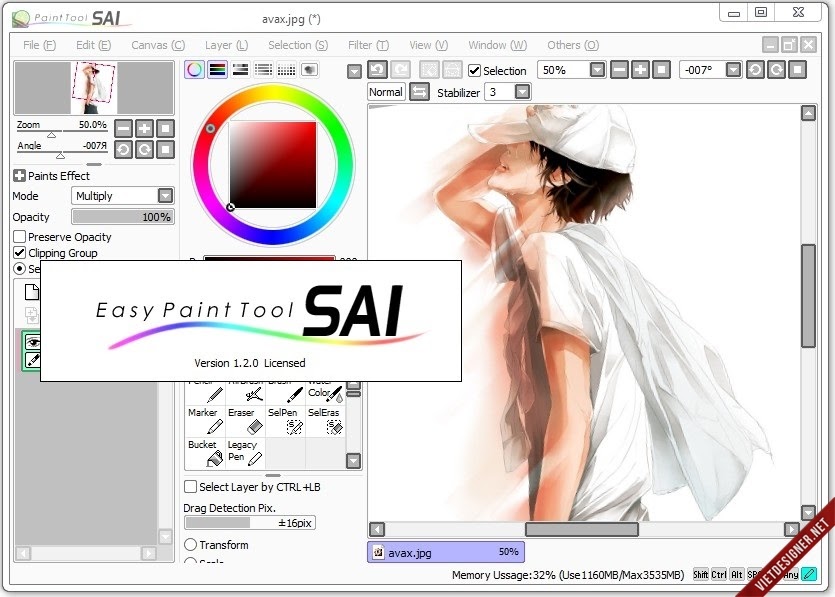The width and height of the screenshot is (835, 597).
Task: Select the Transform radio button
Action: (x=190, y=544)
